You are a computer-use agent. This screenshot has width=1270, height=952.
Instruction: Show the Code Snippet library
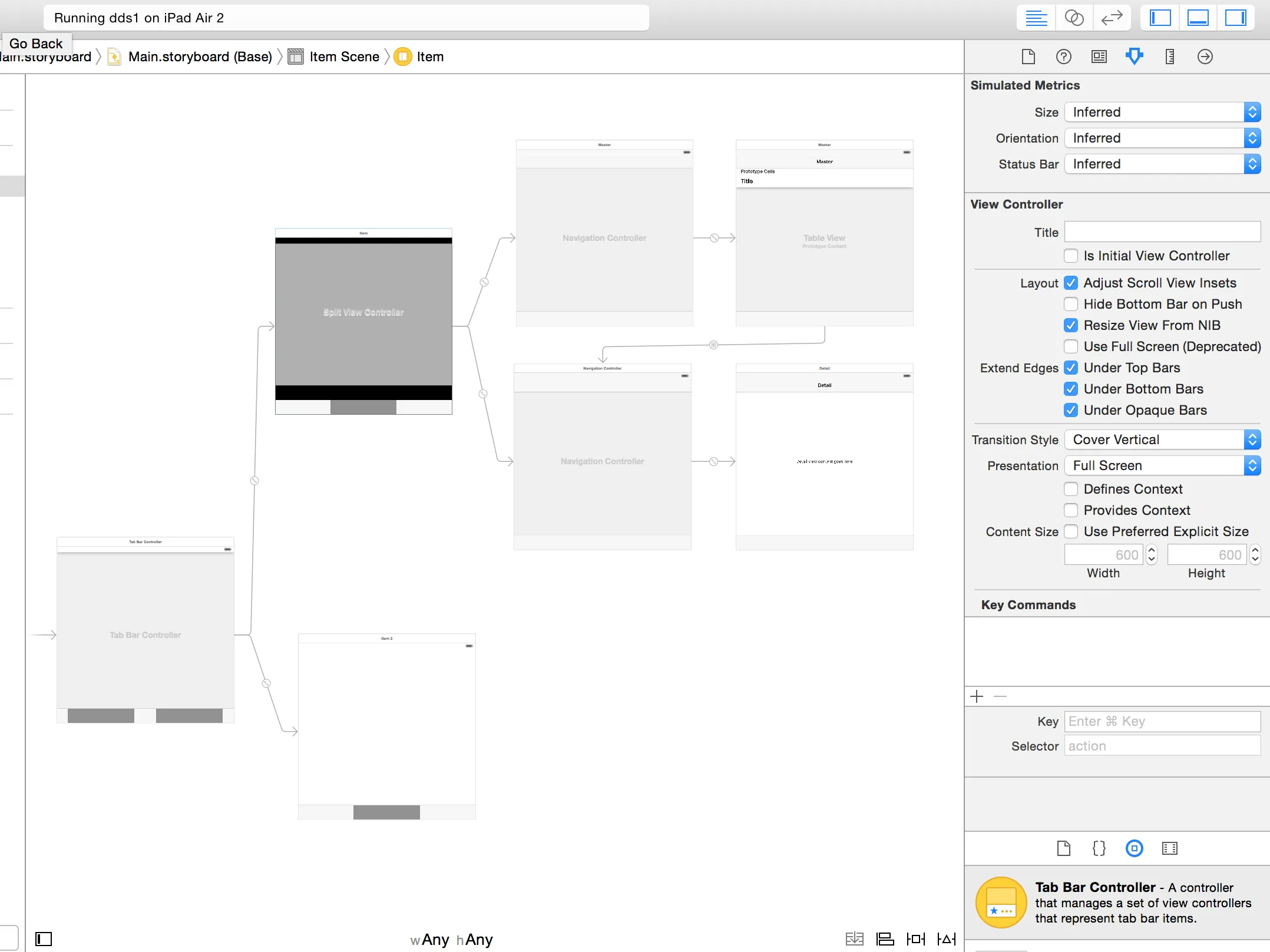pos(1099,848)
